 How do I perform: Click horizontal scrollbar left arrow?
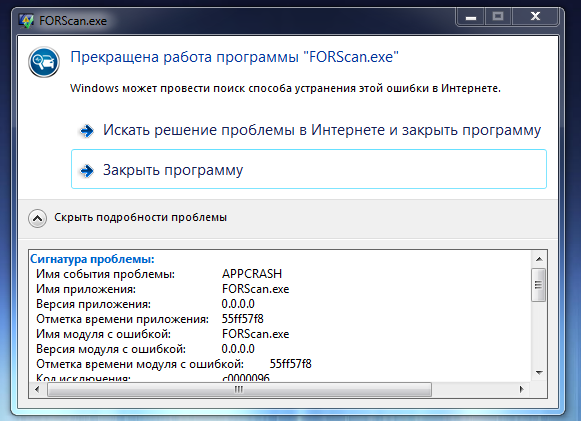37,389
